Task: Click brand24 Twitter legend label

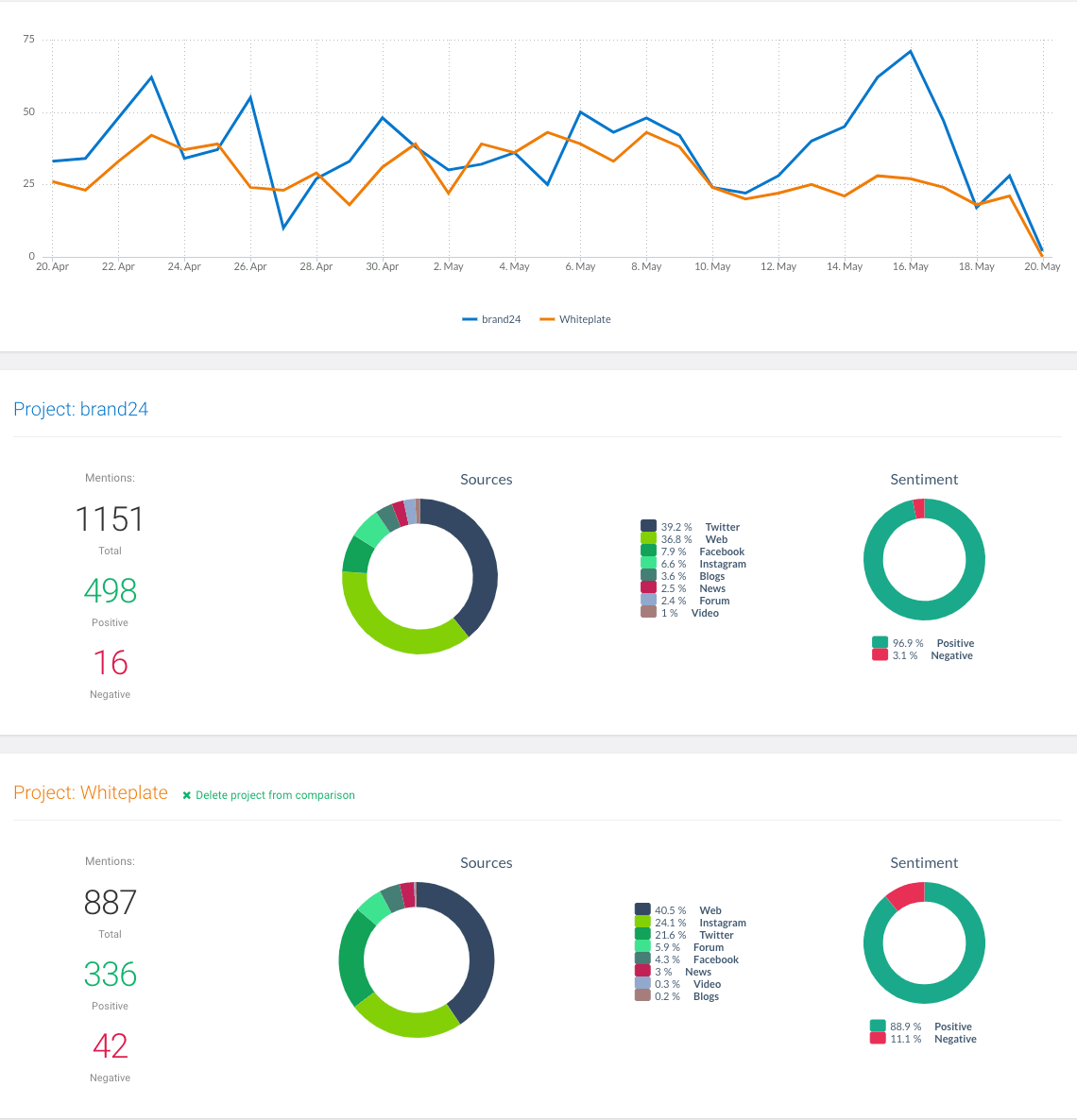Action: click(723, 527)
